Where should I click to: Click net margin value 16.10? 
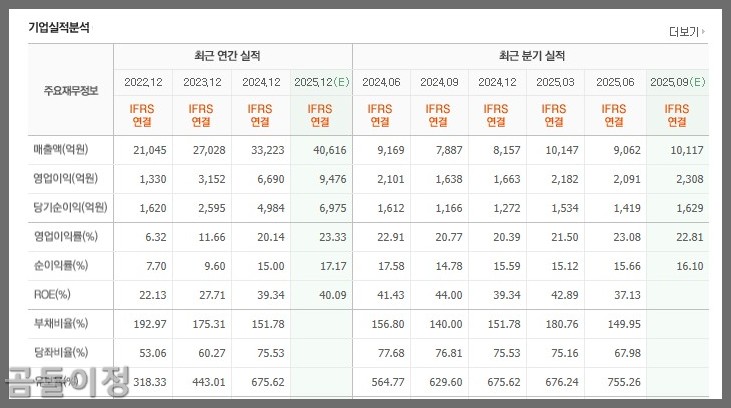(690, 266)
